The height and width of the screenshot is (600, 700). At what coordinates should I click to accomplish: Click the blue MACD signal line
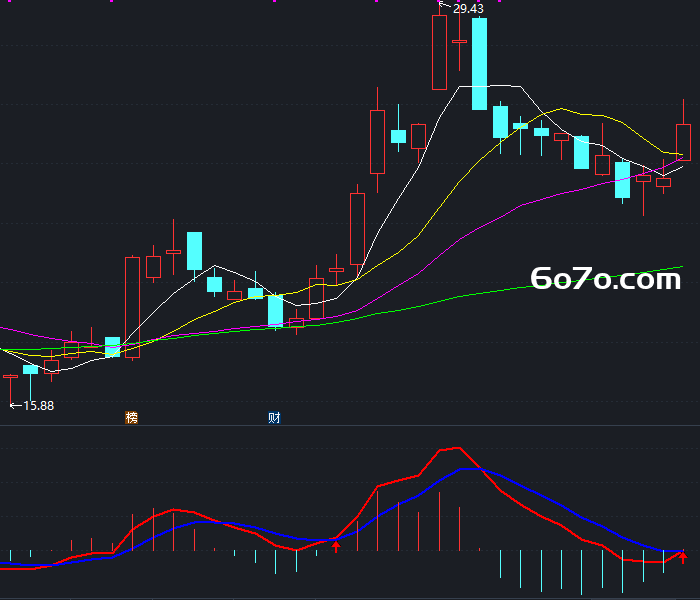(536, 496)
